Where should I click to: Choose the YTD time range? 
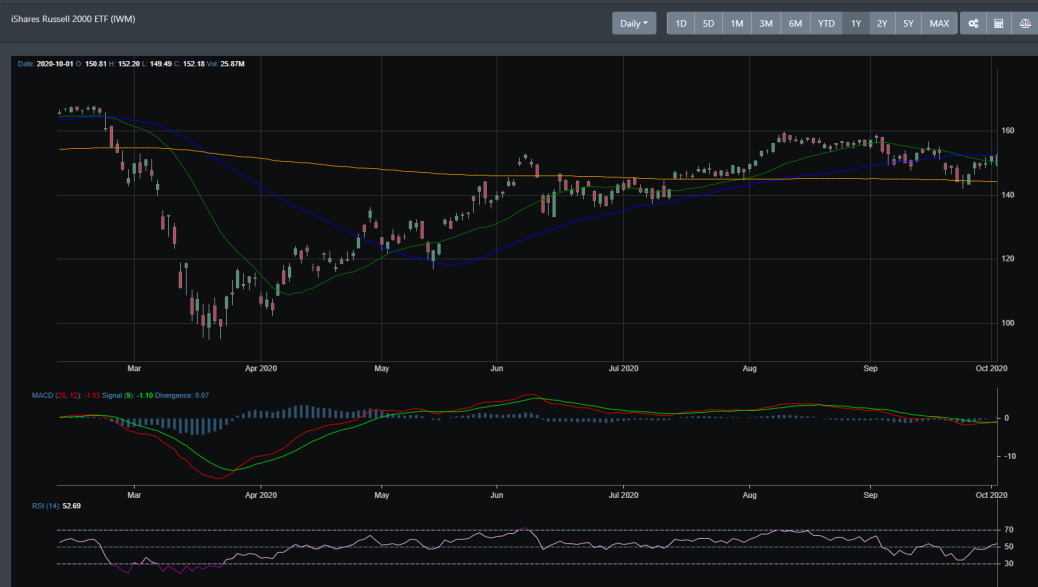[x=826, y=23]
